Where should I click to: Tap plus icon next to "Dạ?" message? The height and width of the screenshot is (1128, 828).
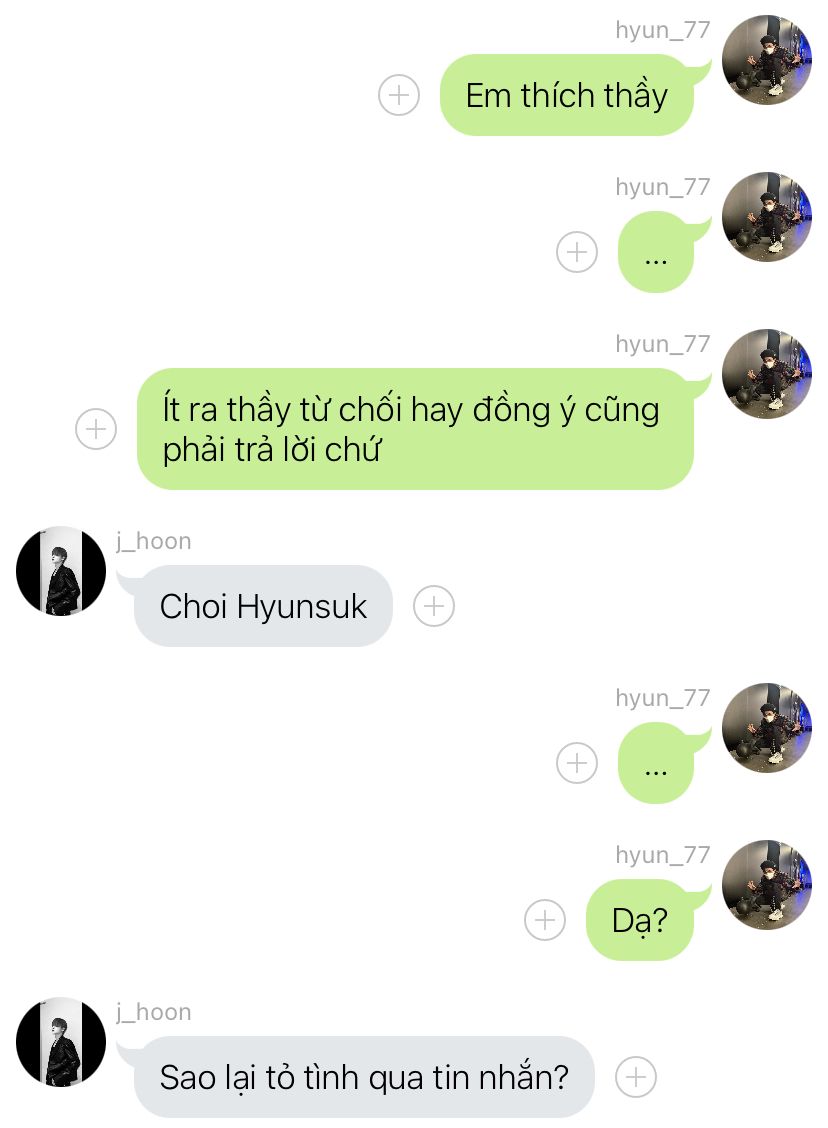(x=545, y=919)
